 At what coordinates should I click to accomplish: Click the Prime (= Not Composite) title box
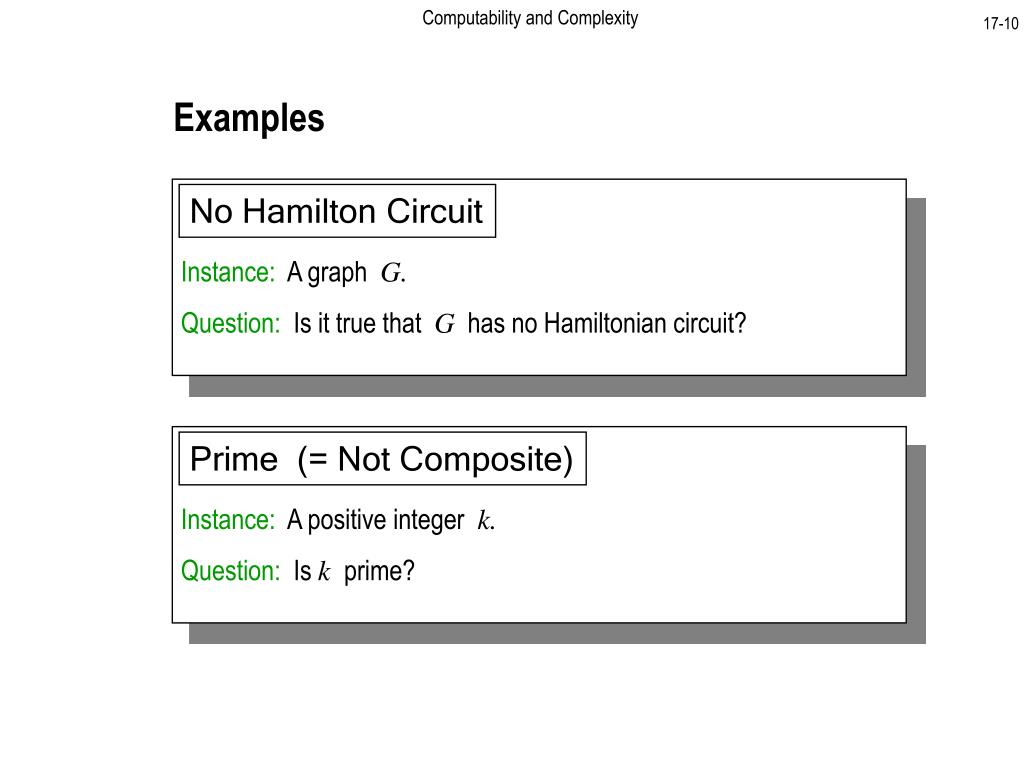tap(382, 458)
